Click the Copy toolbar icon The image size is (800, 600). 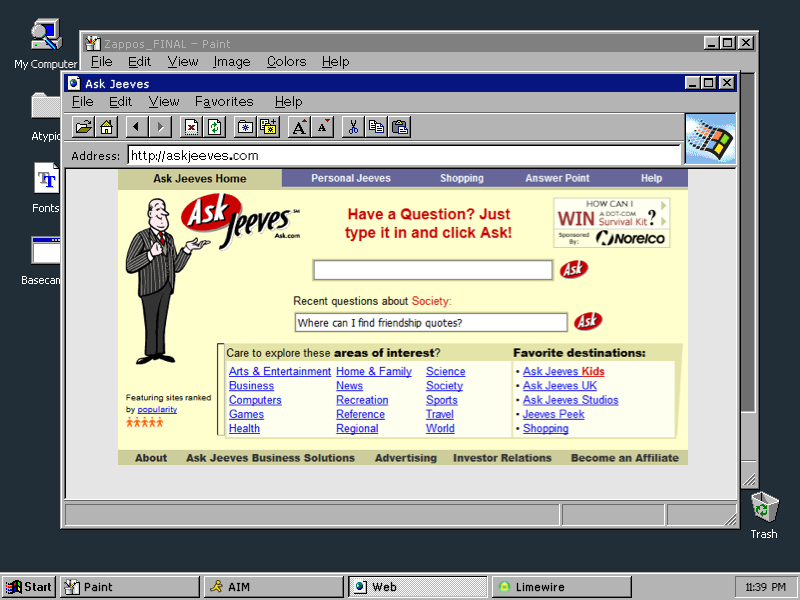click(x=377, y=127)
